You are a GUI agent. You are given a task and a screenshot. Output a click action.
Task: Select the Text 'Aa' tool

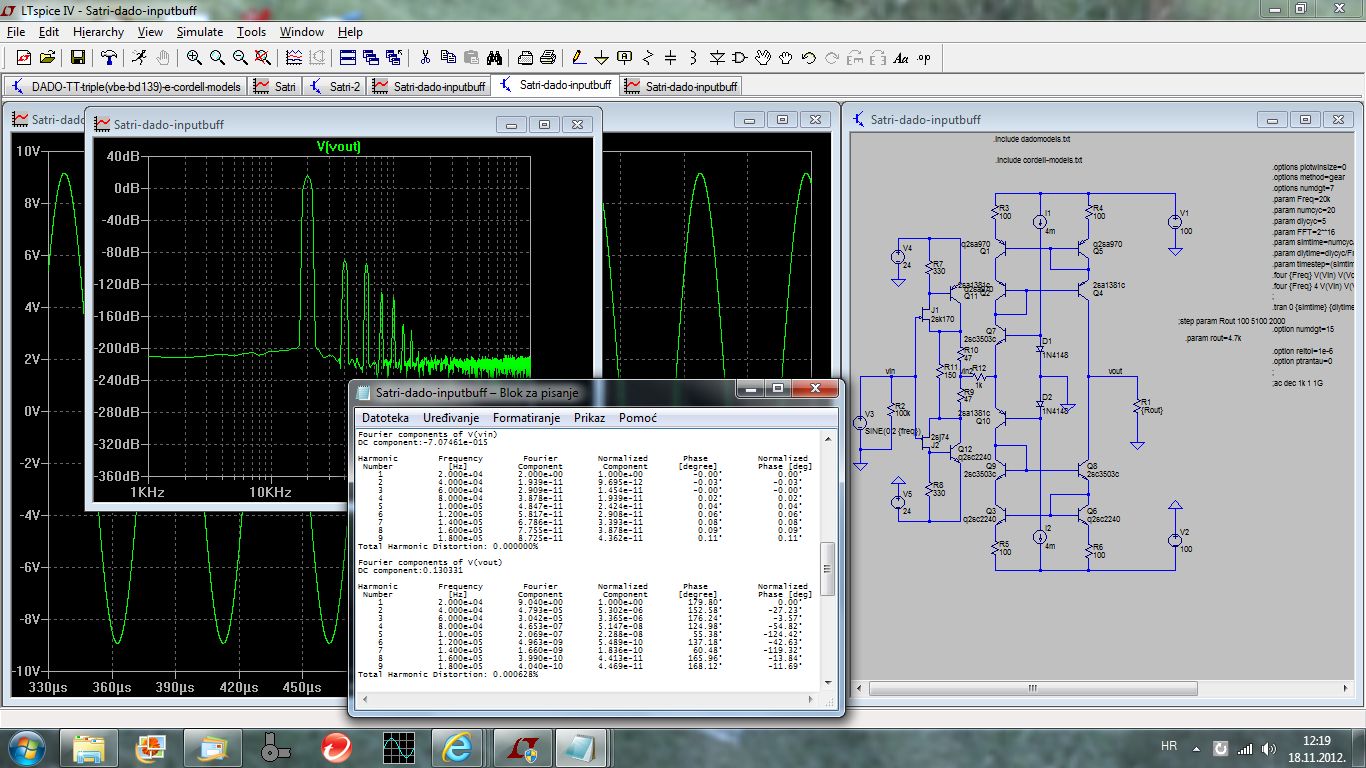tap(901, 57)
